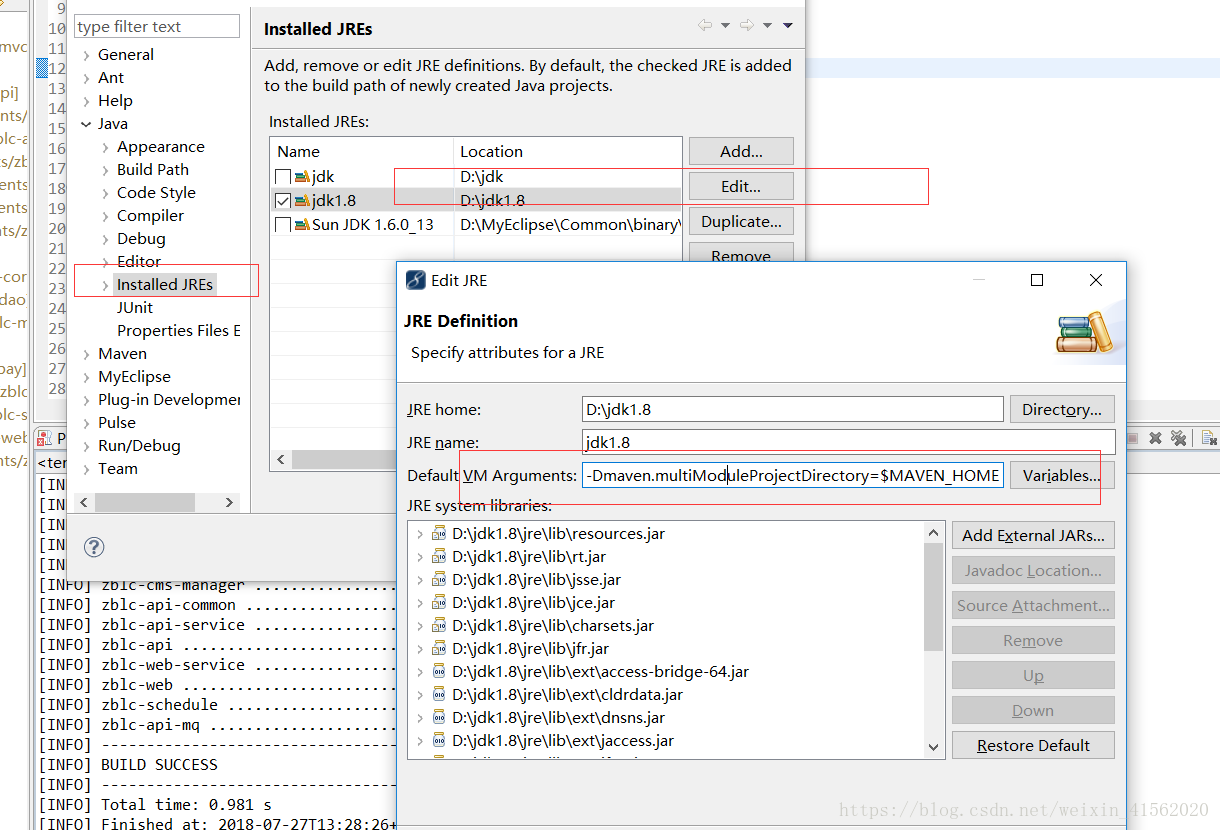Screen dimensions: 1220x830
Task: Expand the Build Path node
Action: pyautogui.click(x=106, y=170)
